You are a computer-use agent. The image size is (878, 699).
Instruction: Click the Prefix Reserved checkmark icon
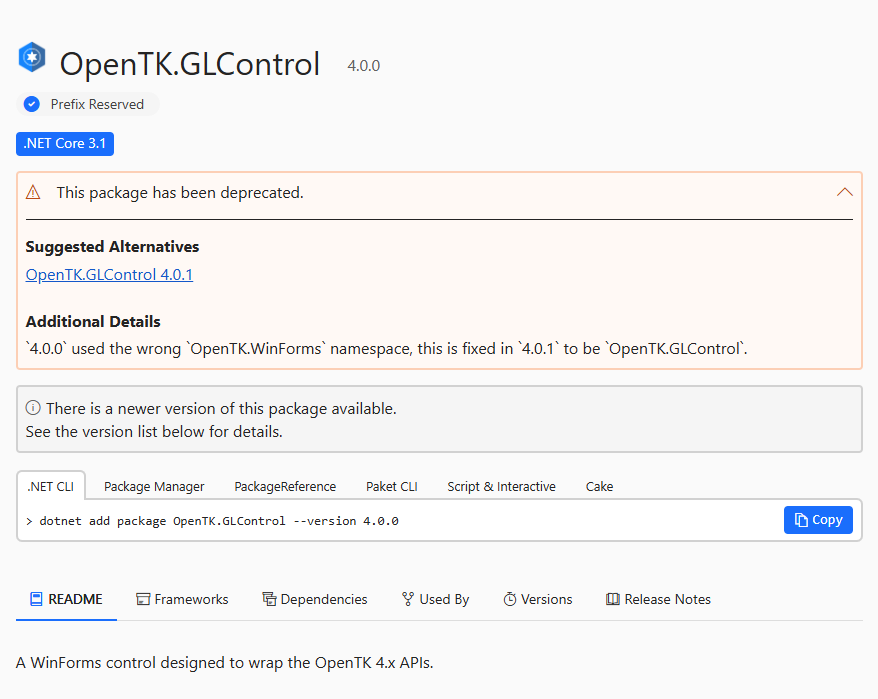(x=32, y=104)
